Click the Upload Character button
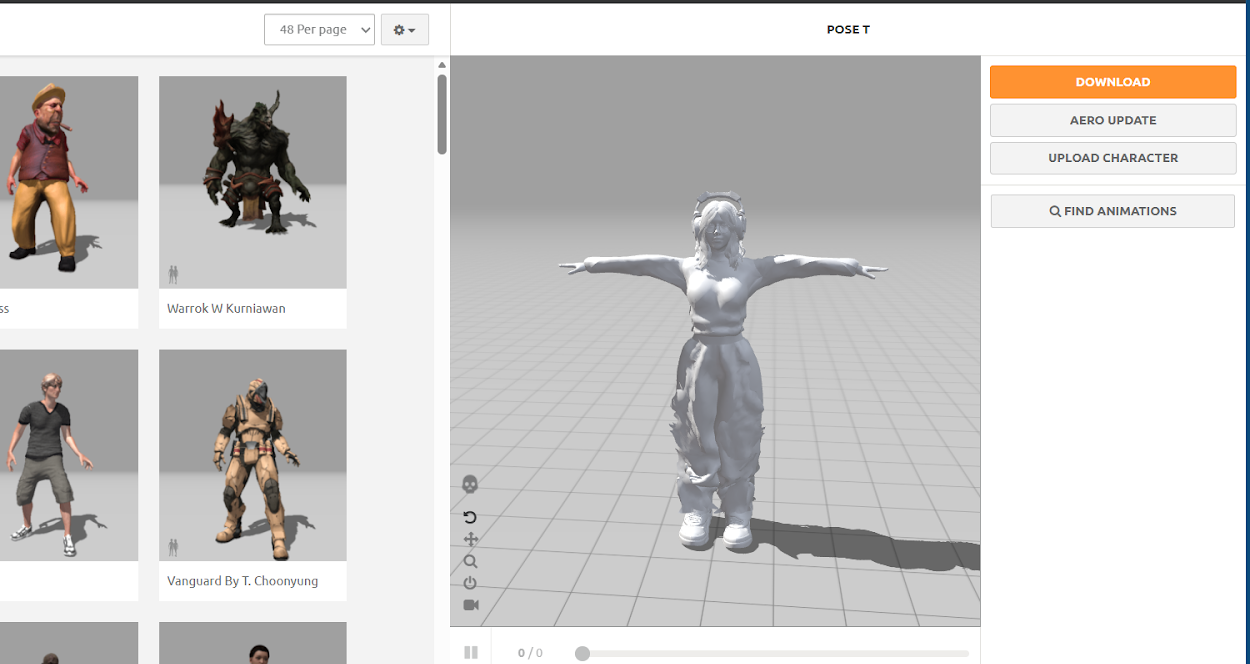This screenshot has width=1250, height=664. click(1113, 158)
